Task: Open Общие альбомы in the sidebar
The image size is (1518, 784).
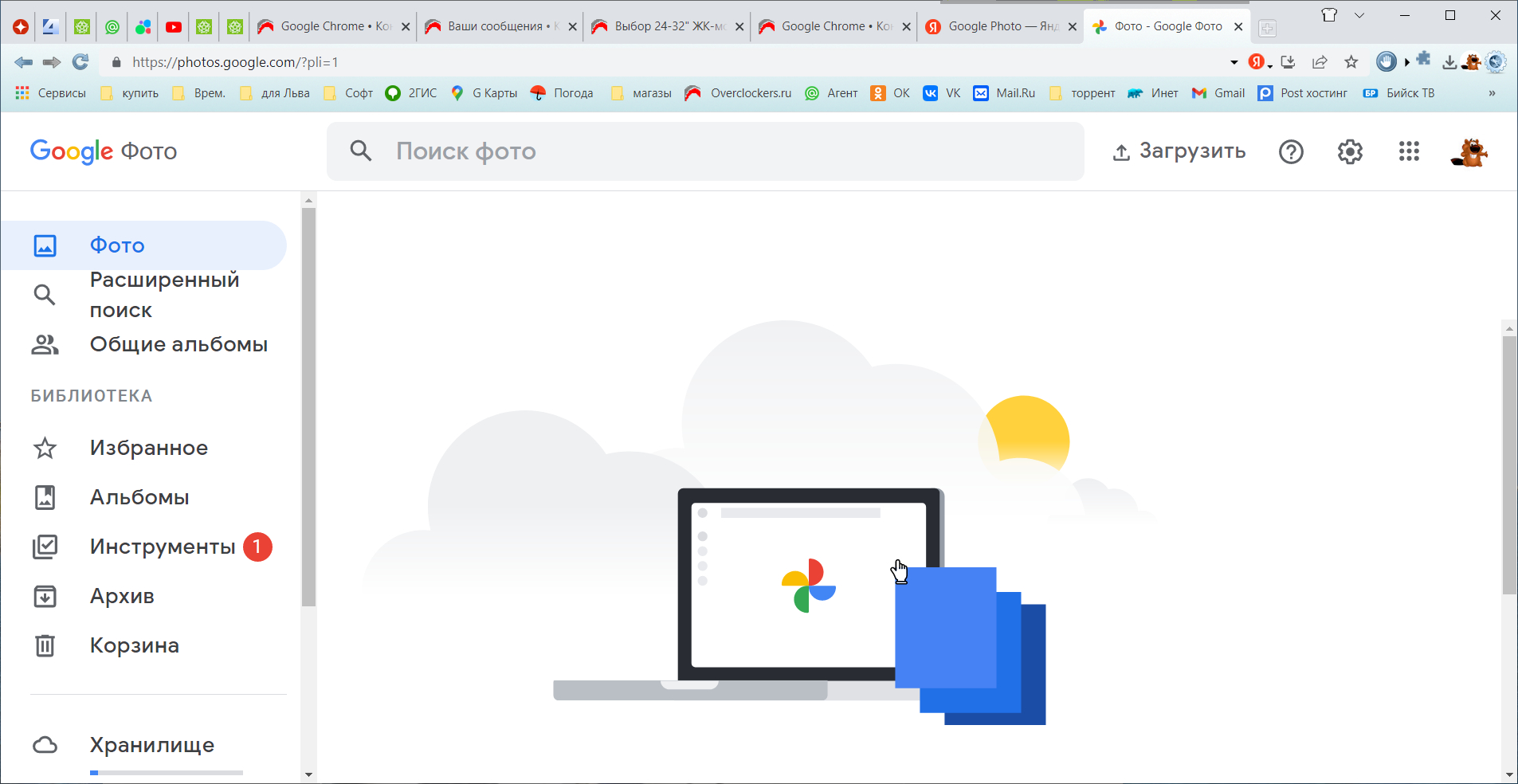Action: pos(143,344)
